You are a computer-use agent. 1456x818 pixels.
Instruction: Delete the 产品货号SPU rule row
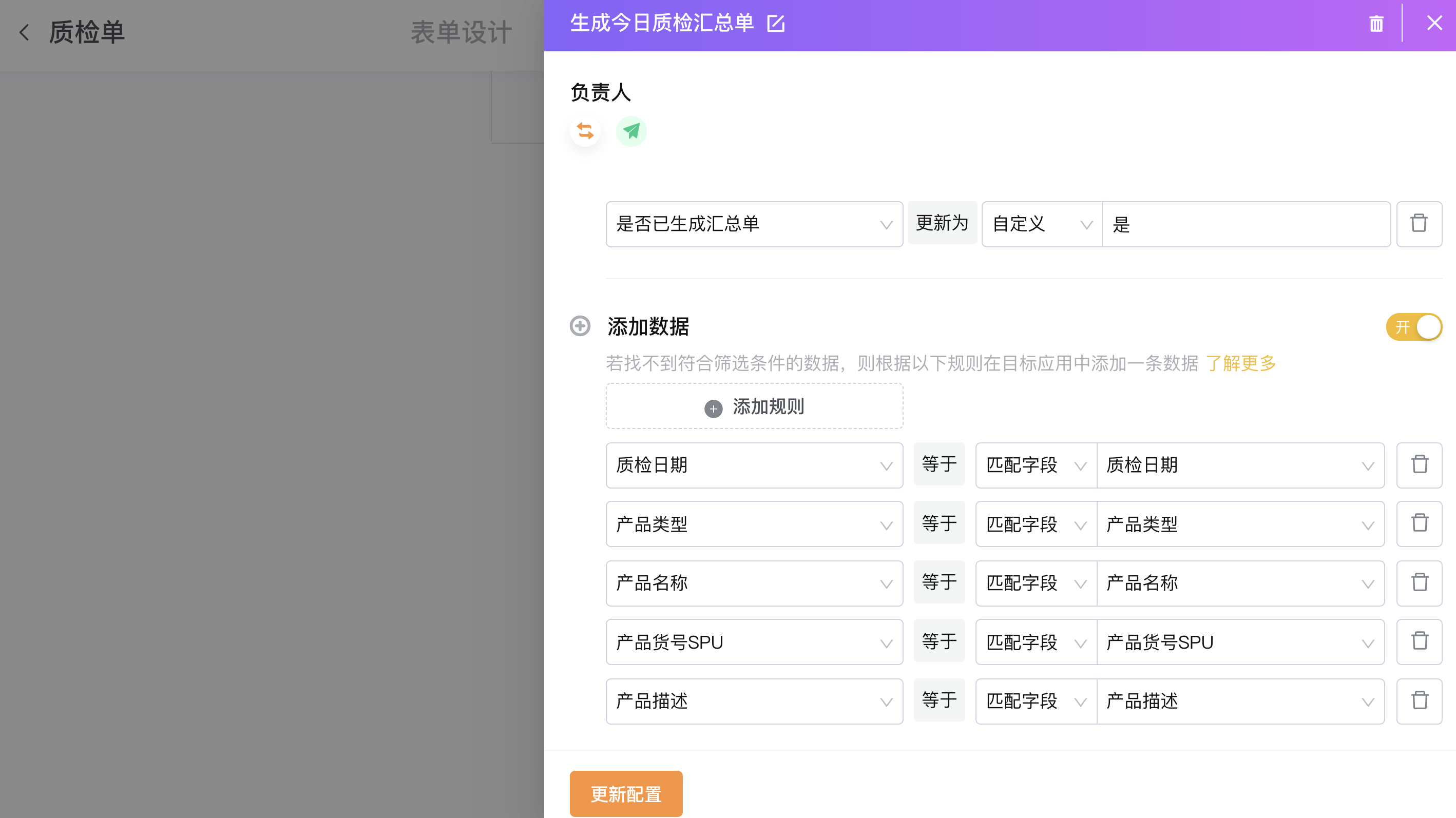(x=1419, y=642)
